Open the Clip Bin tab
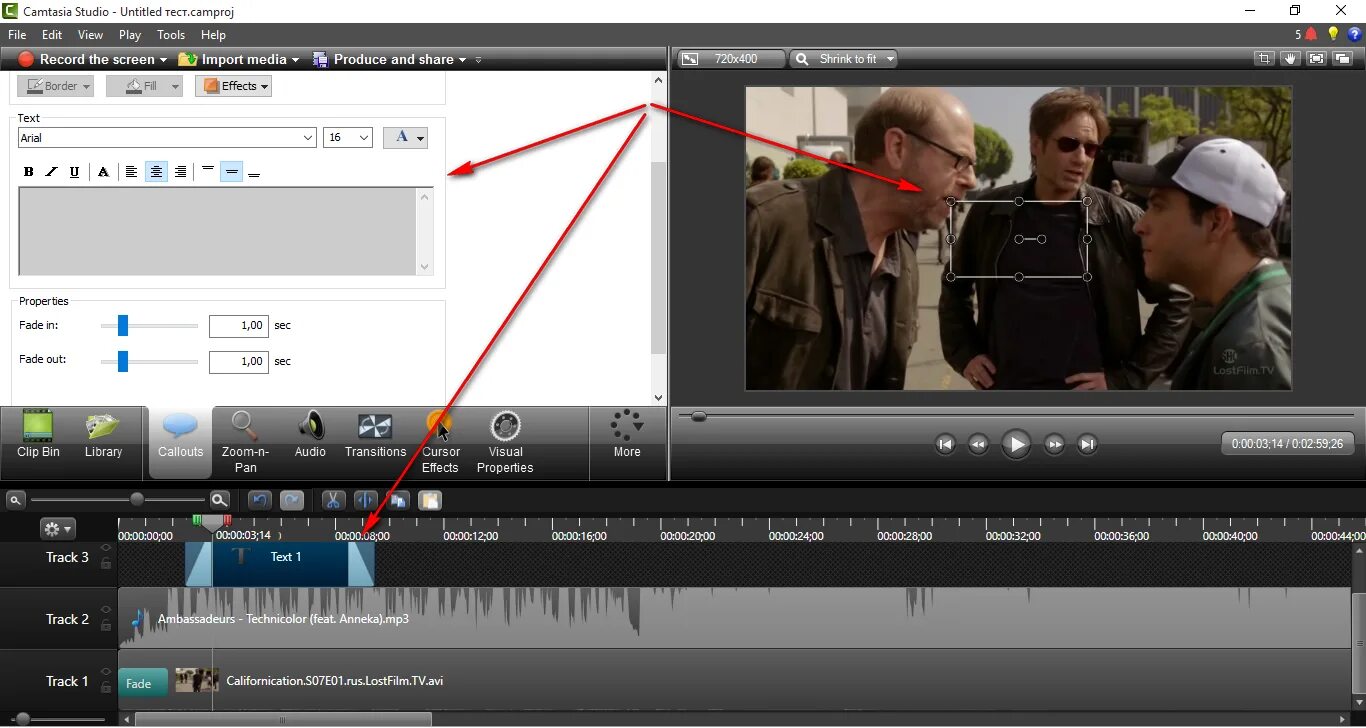 (x=38, y=437)
